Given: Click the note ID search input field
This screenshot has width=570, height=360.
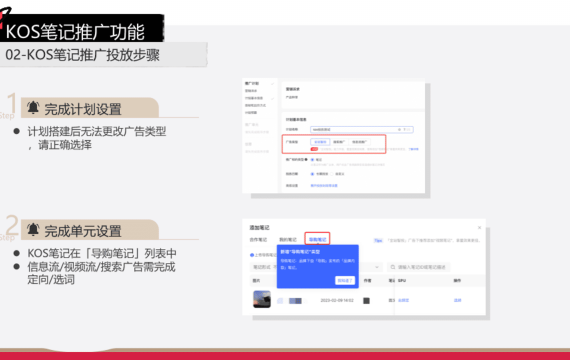Looking at the screenshot, I should [418, 267].
